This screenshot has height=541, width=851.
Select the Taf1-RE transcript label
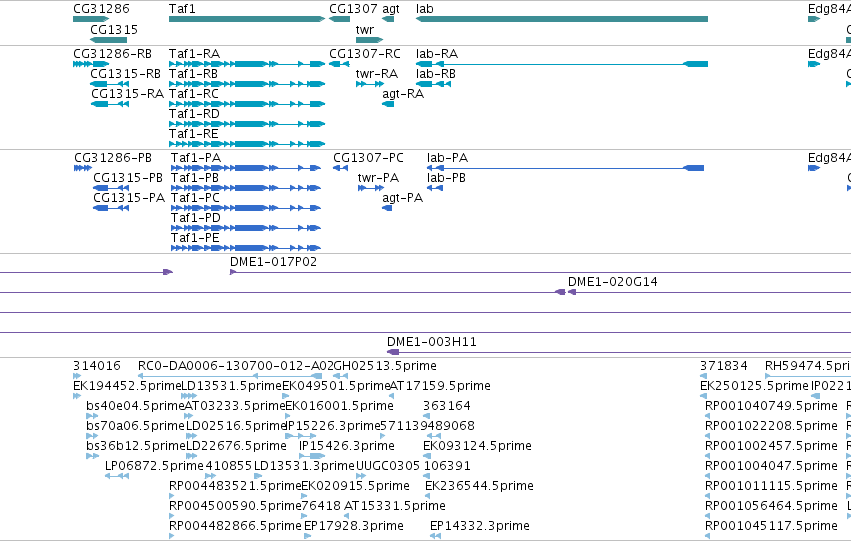point(194,134)
